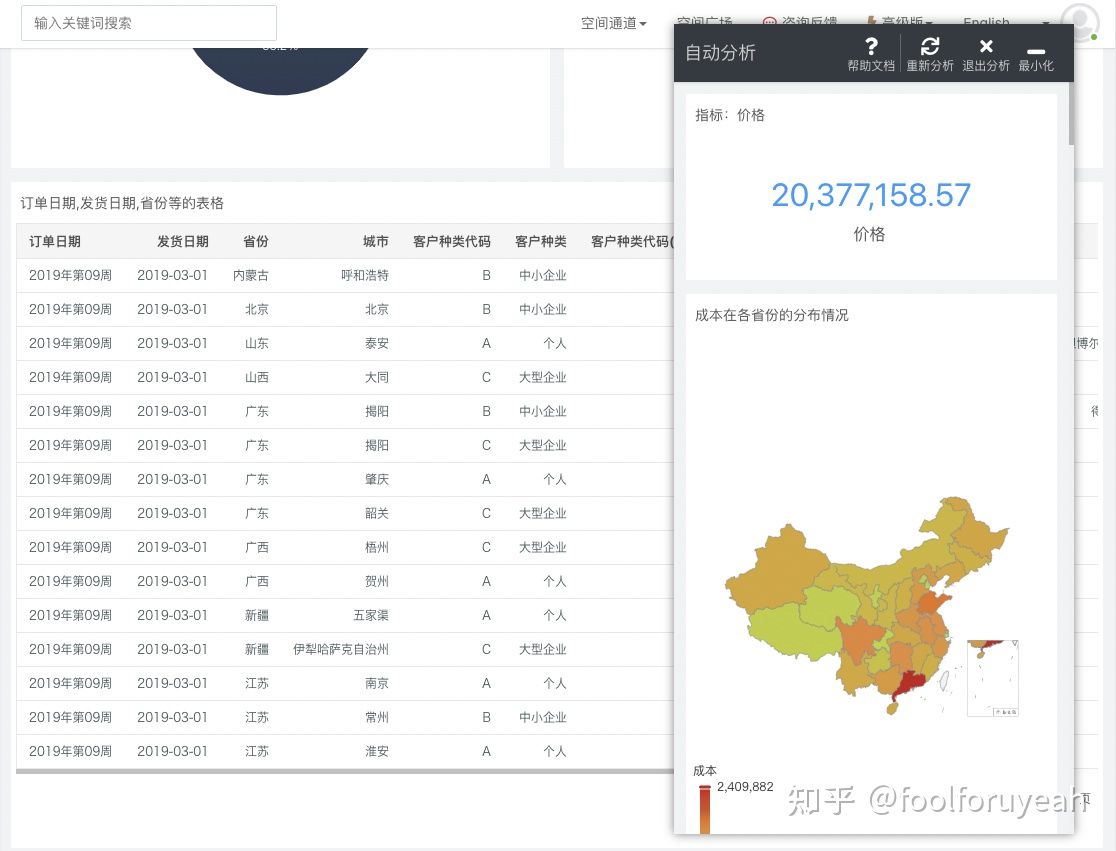Click the South China Sea inset map
The width and height of the screenshot is (1116, 851).
click(993, 678)
